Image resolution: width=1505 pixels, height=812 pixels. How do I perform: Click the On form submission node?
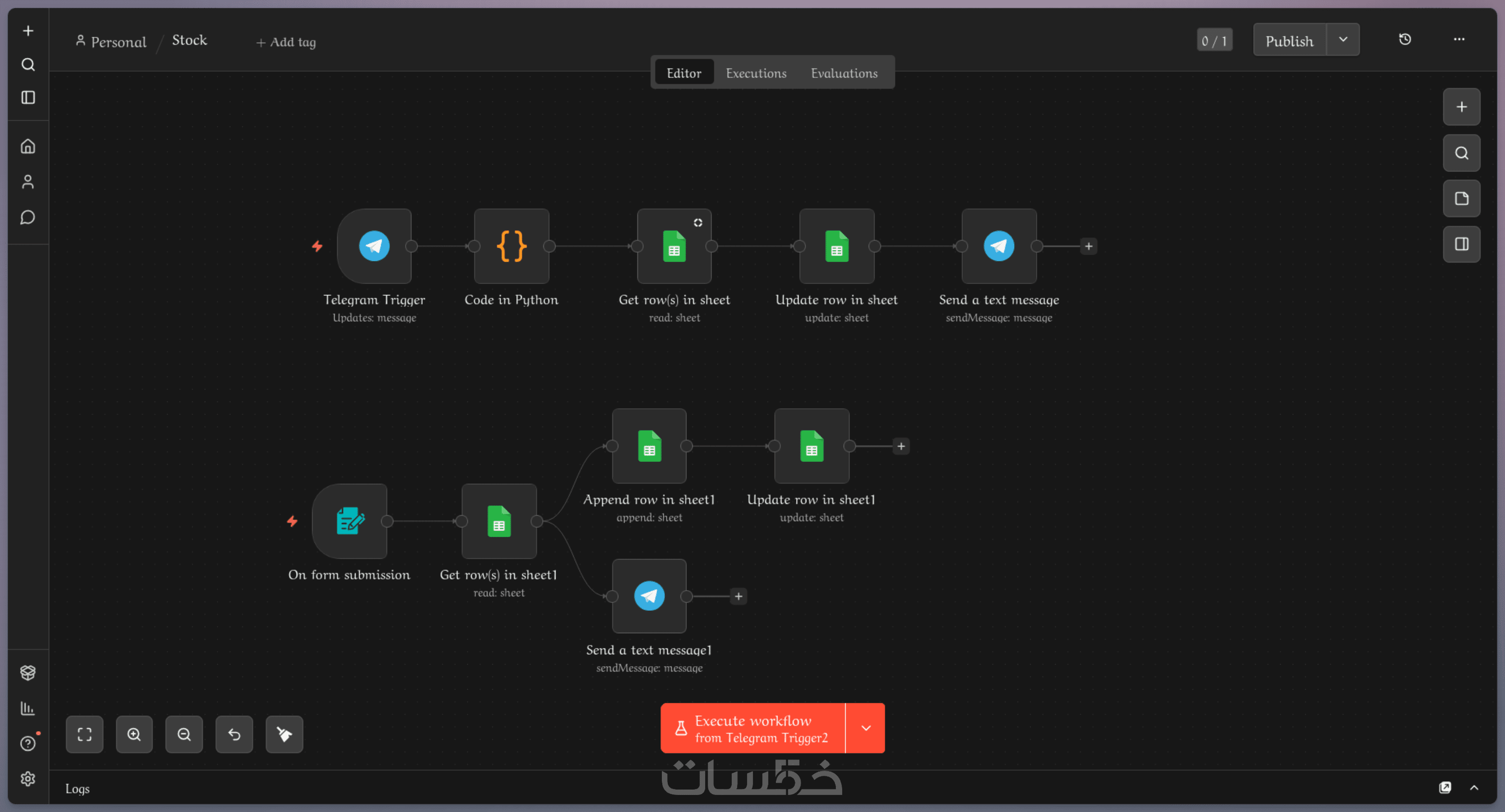coord(350,521)
